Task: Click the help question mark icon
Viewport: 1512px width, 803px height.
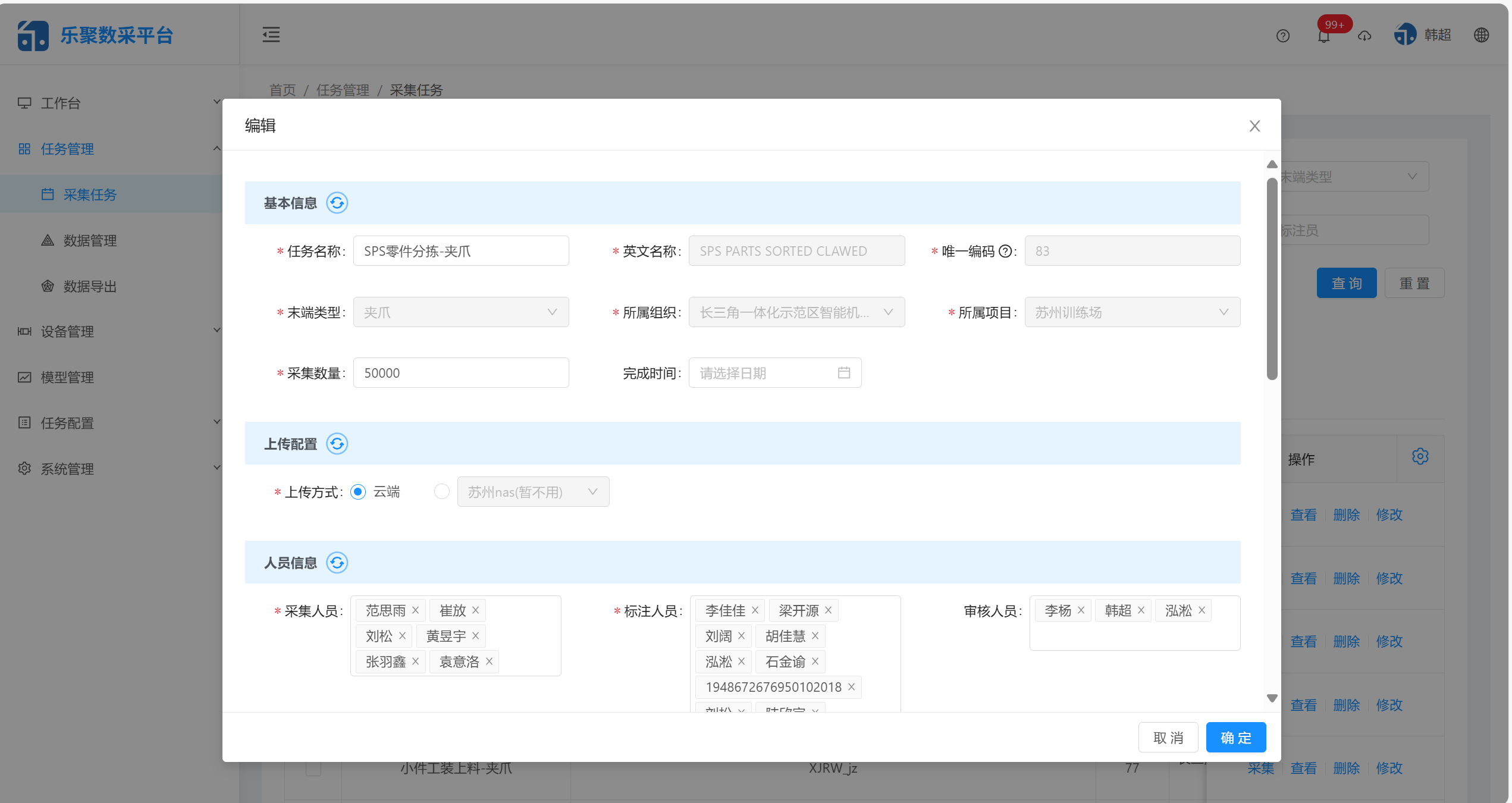Action: tap(1283, 36)
